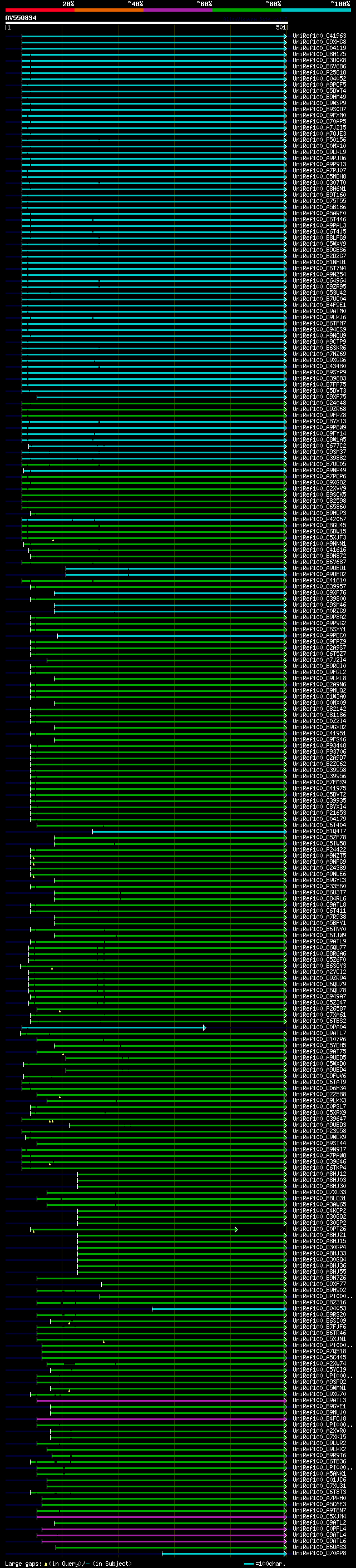Select hit label UniRef100_A7Q518

tap(319, 1351)
